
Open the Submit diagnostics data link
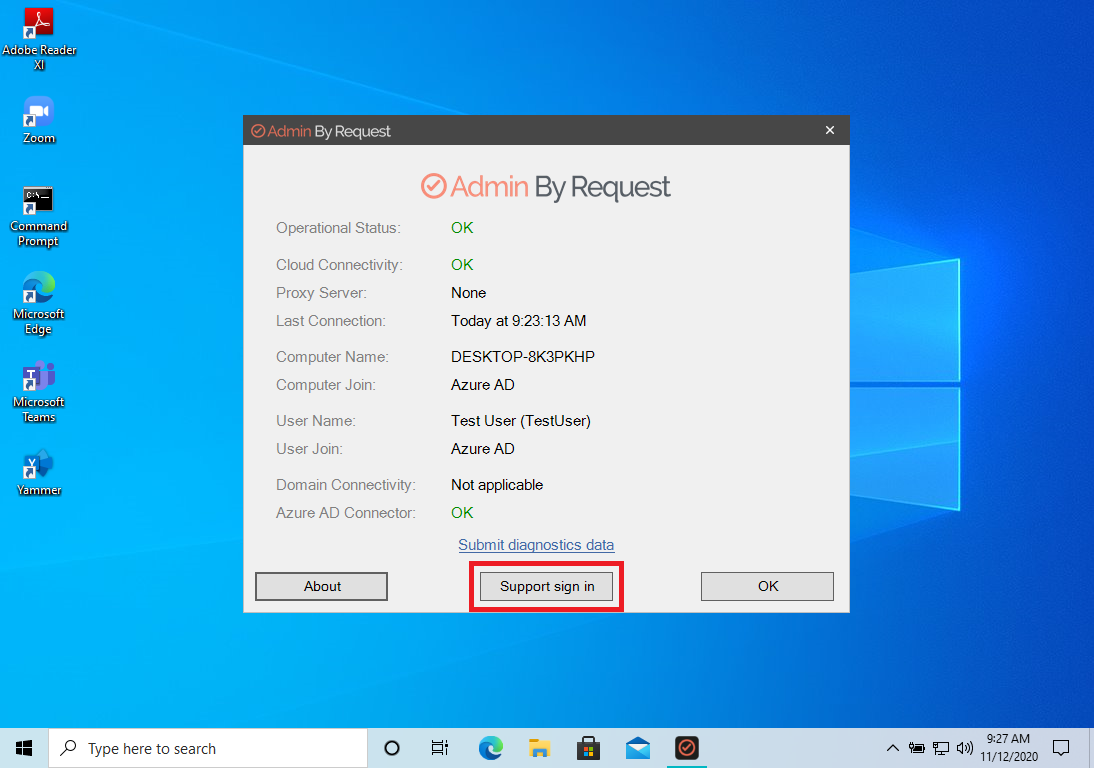536,545
